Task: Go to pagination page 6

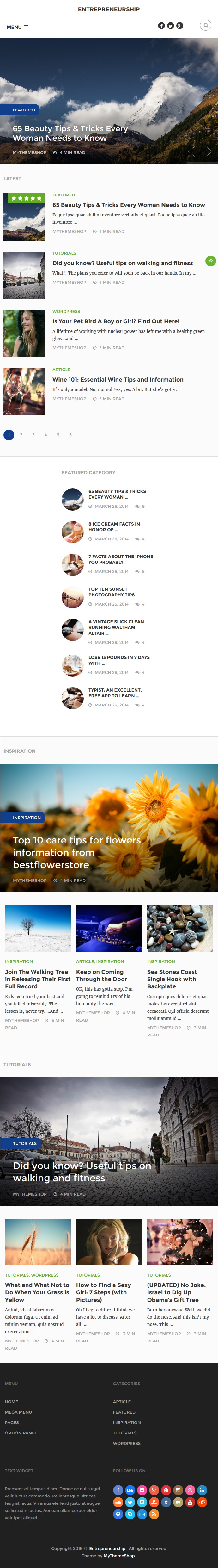Action: [70, 435]
